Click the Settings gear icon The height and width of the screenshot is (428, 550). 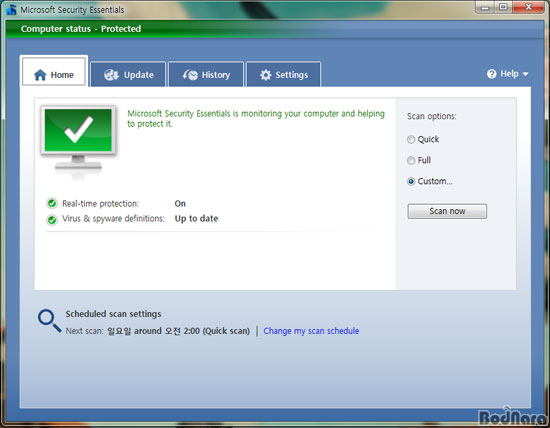point(266,75)
